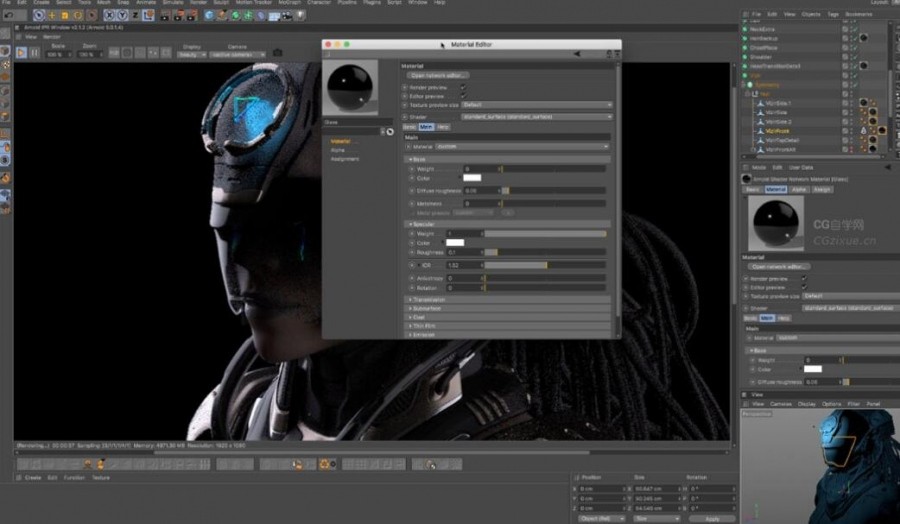The width and height of the screenshot is (900, 524).
Task: Click the blue Cube primitive icon
Action: (x=210, y=15)
